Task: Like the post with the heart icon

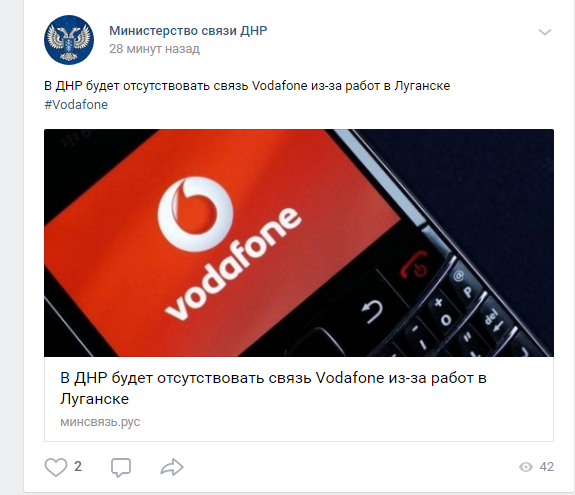Action: point(56,467)
